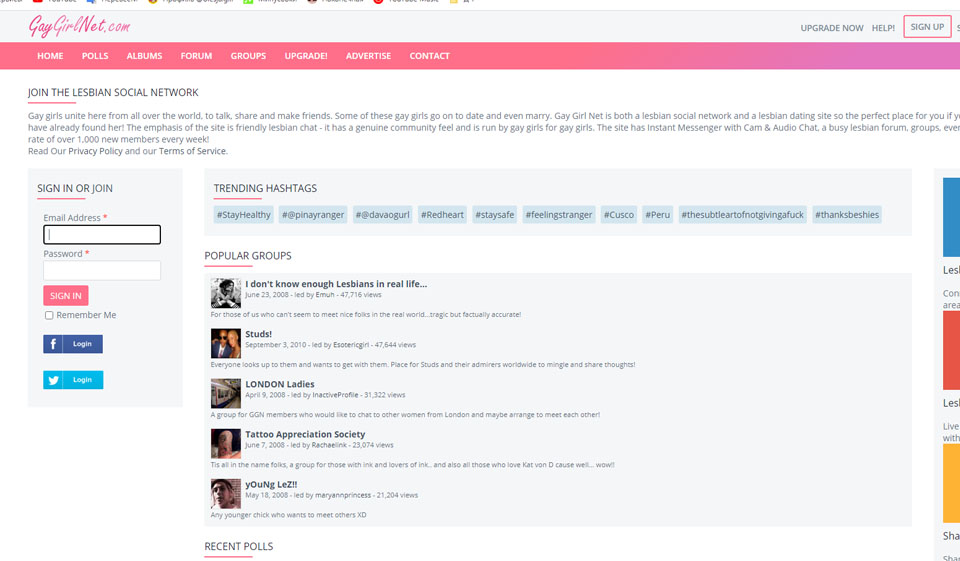The image size is (960, 561).
Task: Select the #@pinayranger hashtag
Action: [x=313, y=214]
